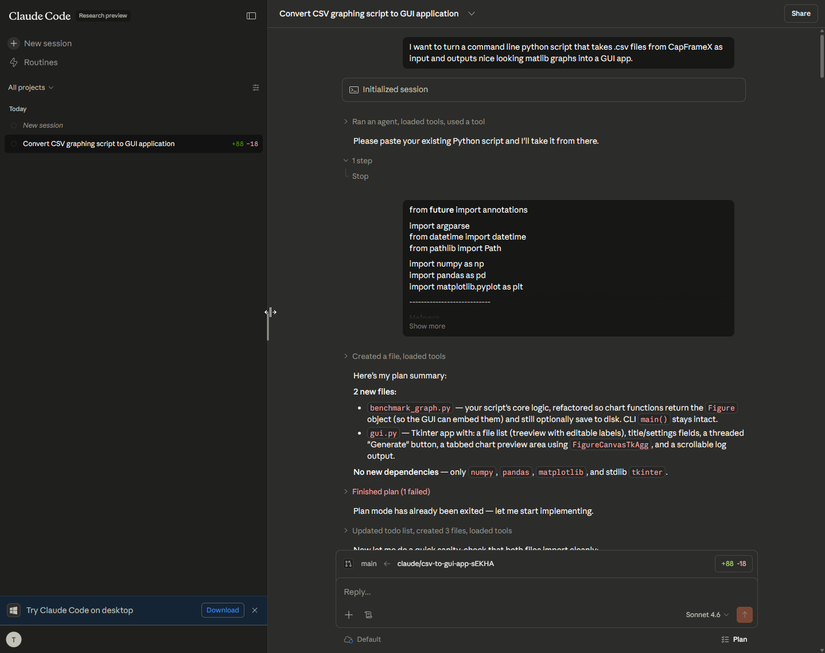Open the 'Convert CSV graphing script' session

point(99,144)
